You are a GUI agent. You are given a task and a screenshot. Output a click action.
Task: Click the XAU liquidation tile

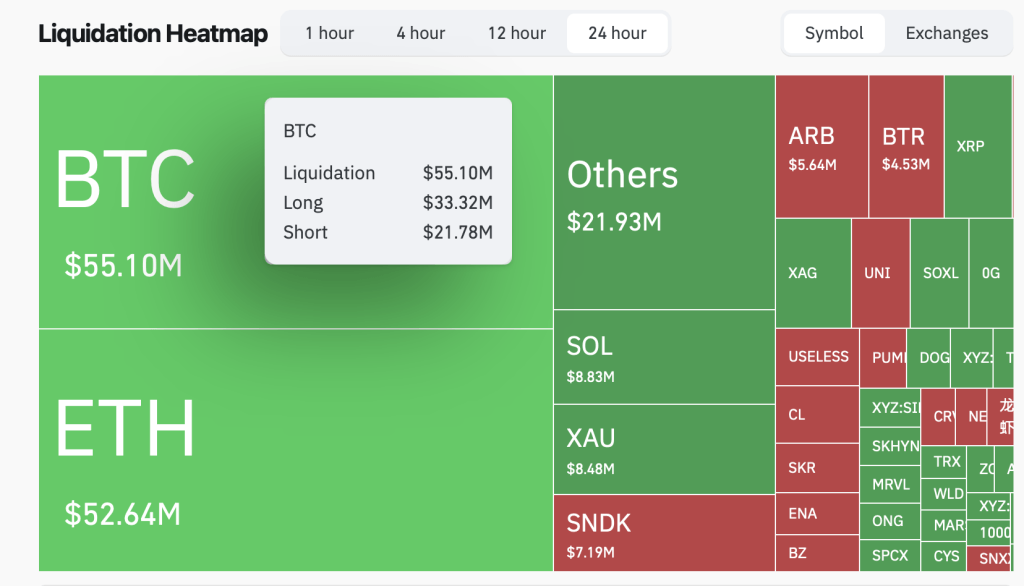coord(664,449)
